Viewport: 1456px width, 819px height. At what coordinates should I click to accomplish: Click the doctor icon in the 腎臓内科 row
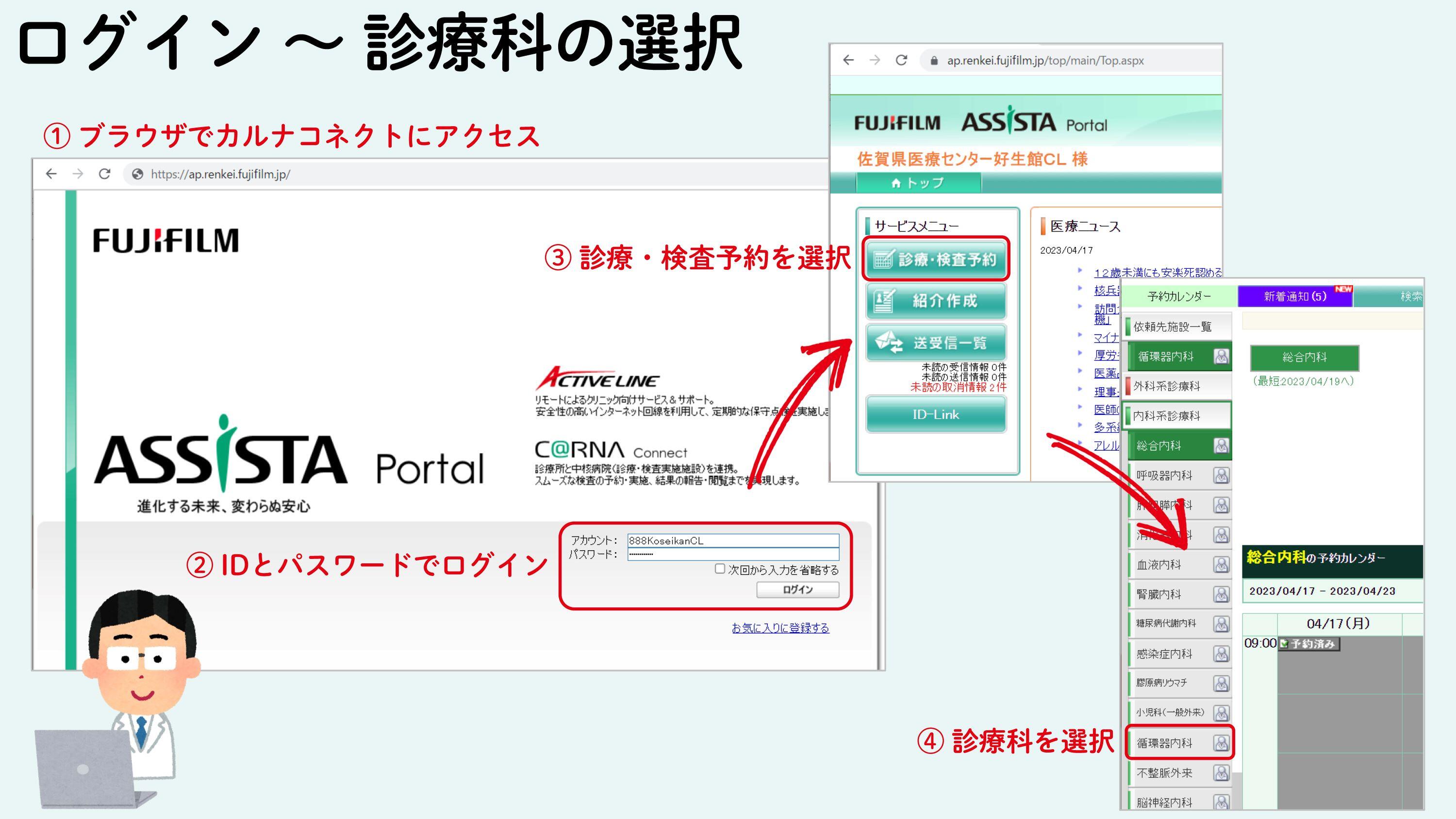[1222, 595]
